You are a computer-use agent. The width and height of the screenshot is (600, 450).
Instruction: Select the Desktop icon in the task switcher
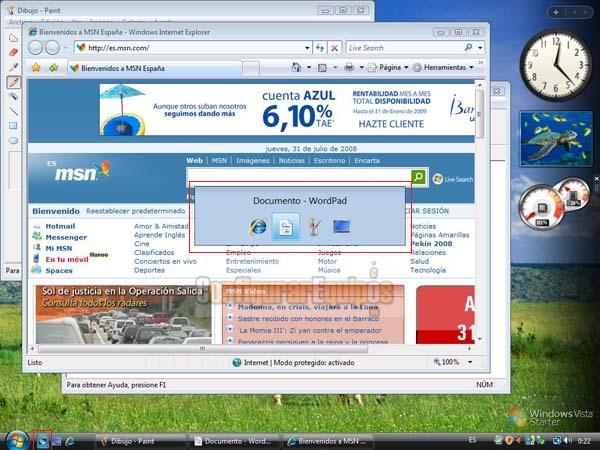pyautogui.click(x=342, y=227)
